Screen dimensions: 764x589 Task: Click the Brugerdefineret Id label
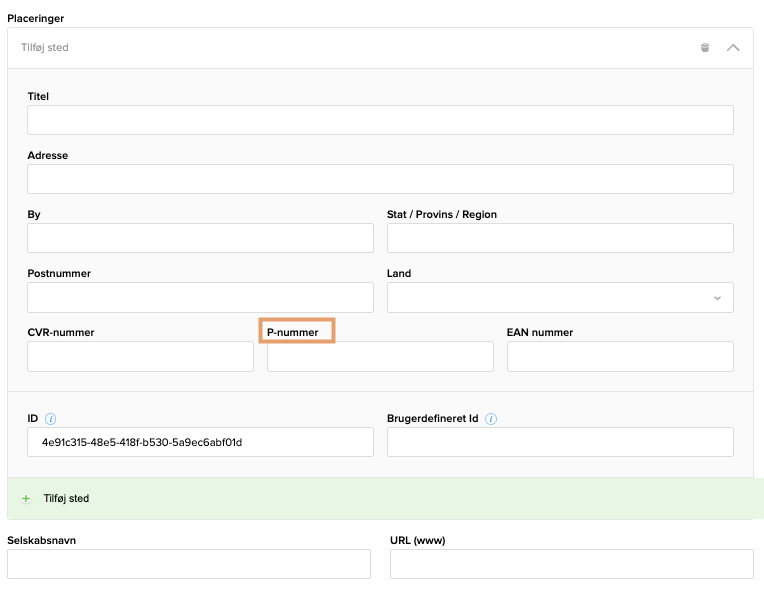click(x=433, y=418)
